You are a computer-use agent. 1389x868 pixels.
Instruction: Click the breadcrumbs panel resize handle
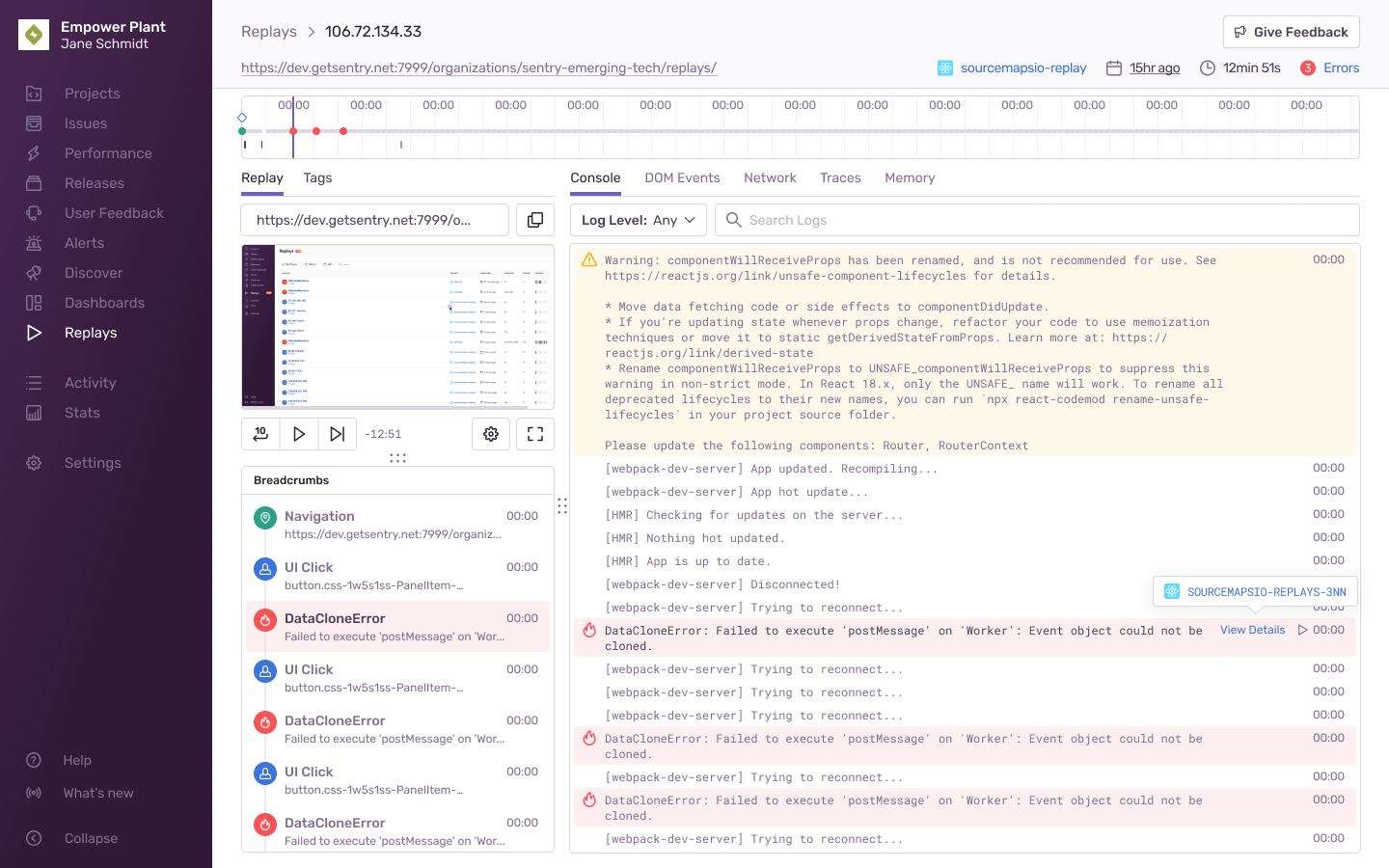coord(397,458)
